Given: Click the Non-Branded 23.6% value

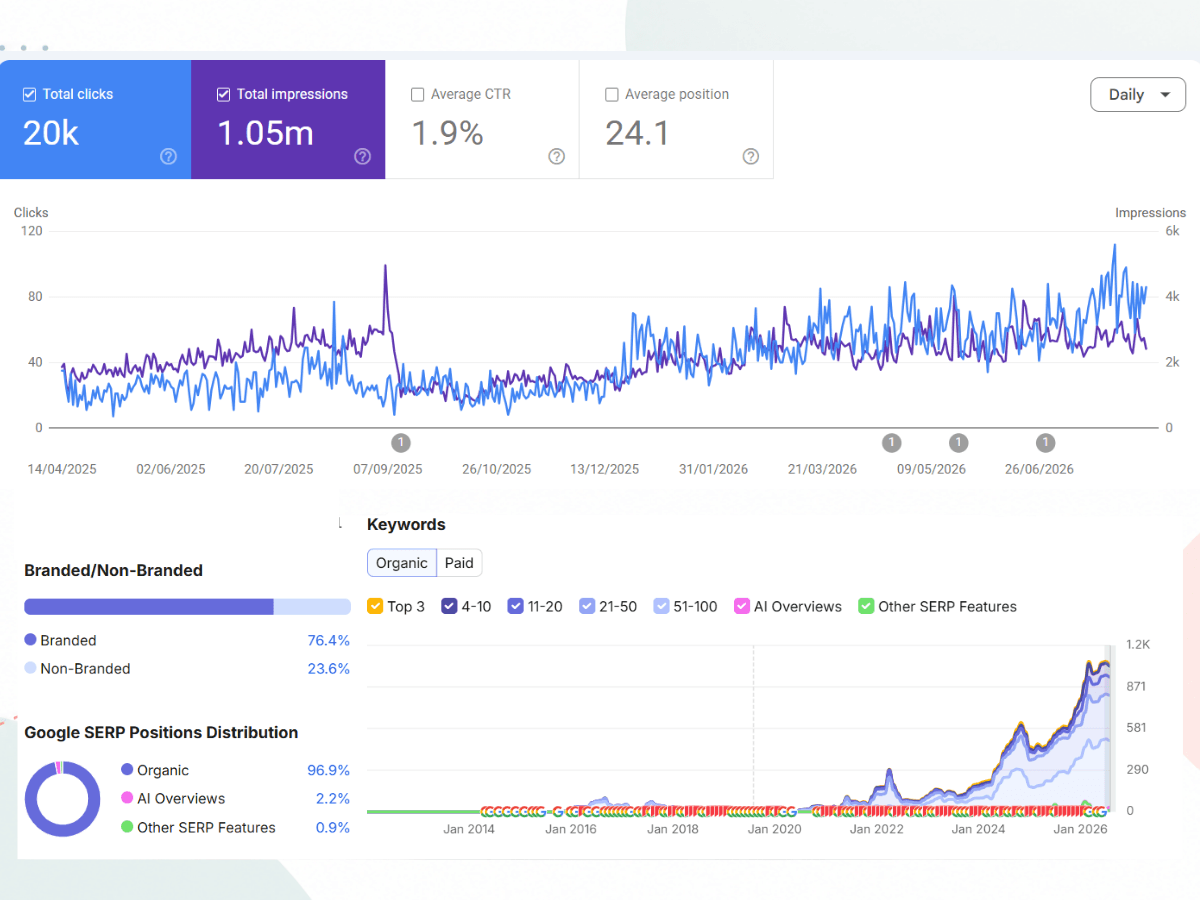Looking at the screenshot, I should [328, 668].
